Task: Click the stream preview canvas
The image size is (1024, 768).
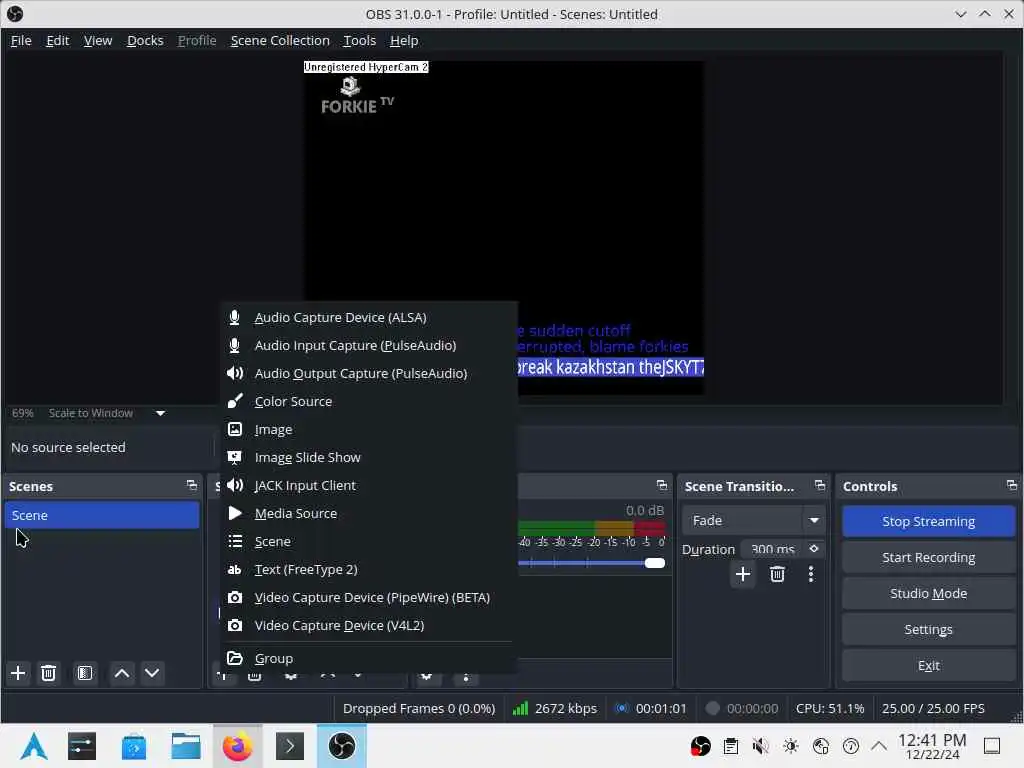Action: 504,228
